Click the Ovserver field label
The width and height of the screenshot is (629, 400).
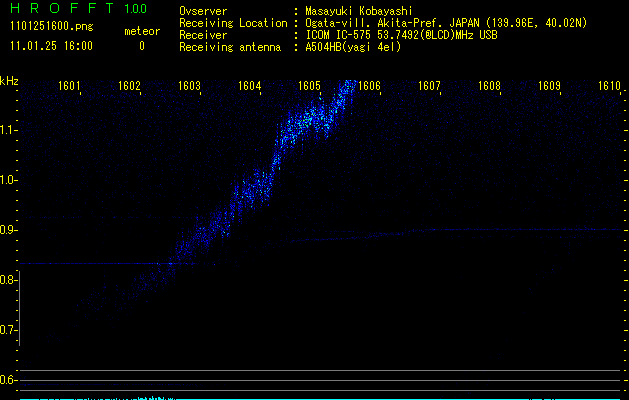203,11
